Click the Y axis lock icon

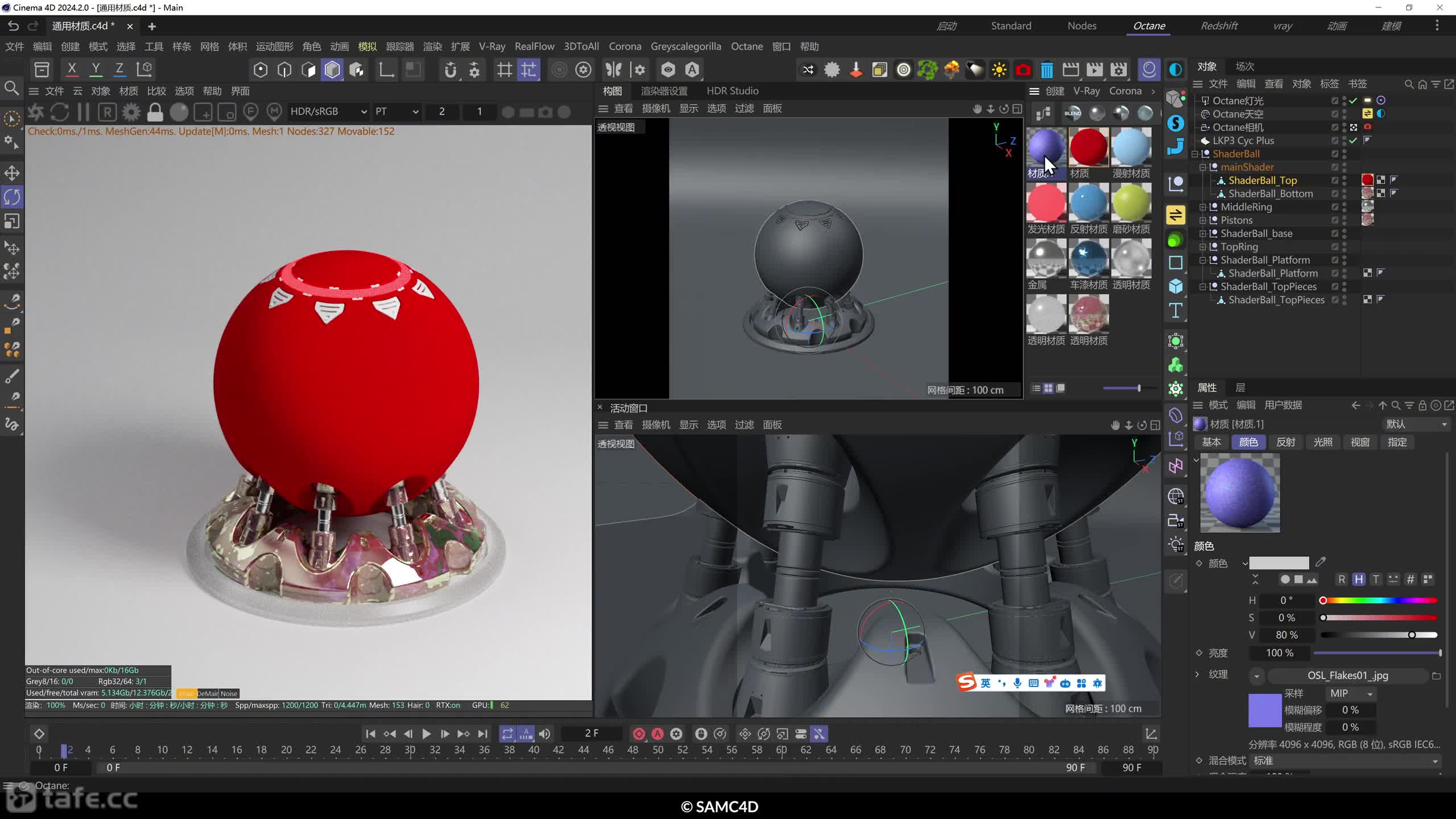[96, 69]
